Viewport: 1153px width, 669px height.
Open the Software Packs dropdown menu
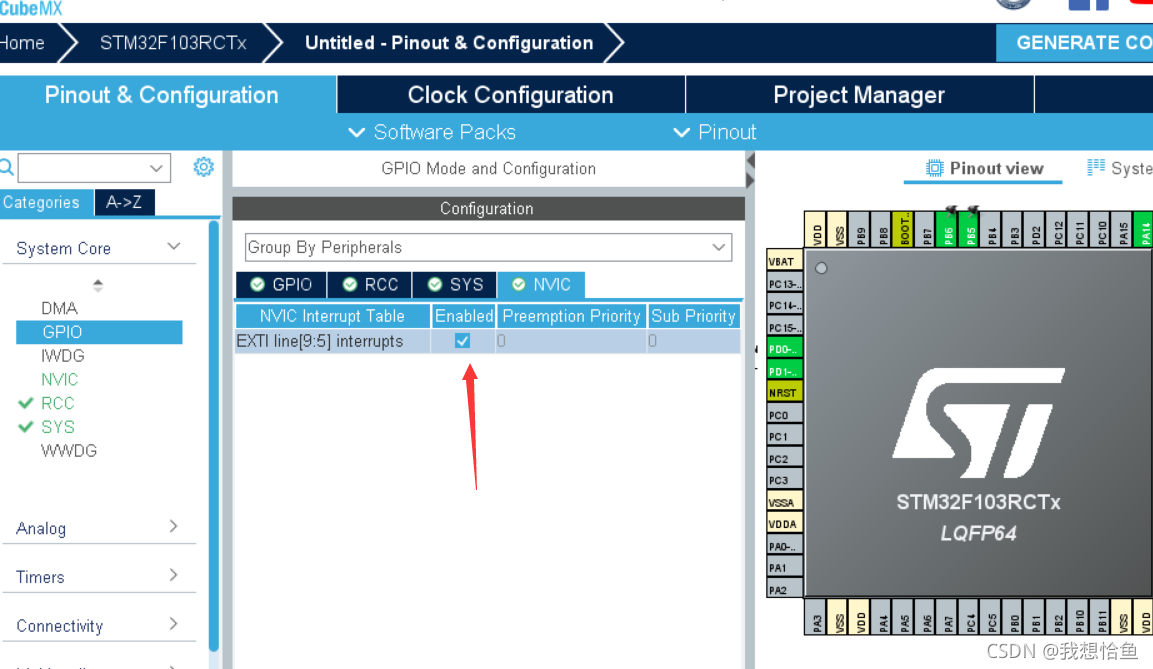tap(432, 132)
